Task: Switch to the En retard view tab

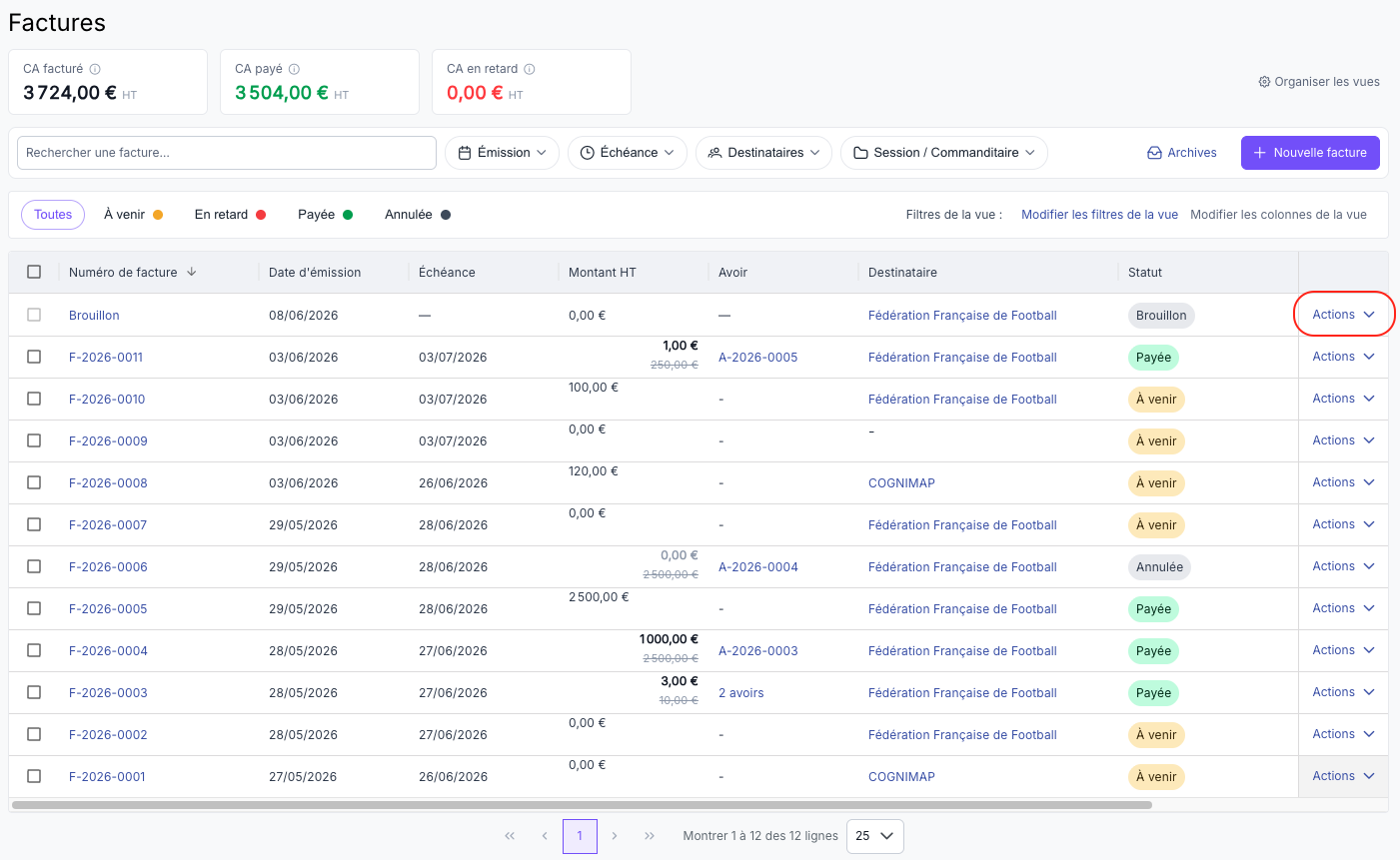Action: click(x=230, y=215)
